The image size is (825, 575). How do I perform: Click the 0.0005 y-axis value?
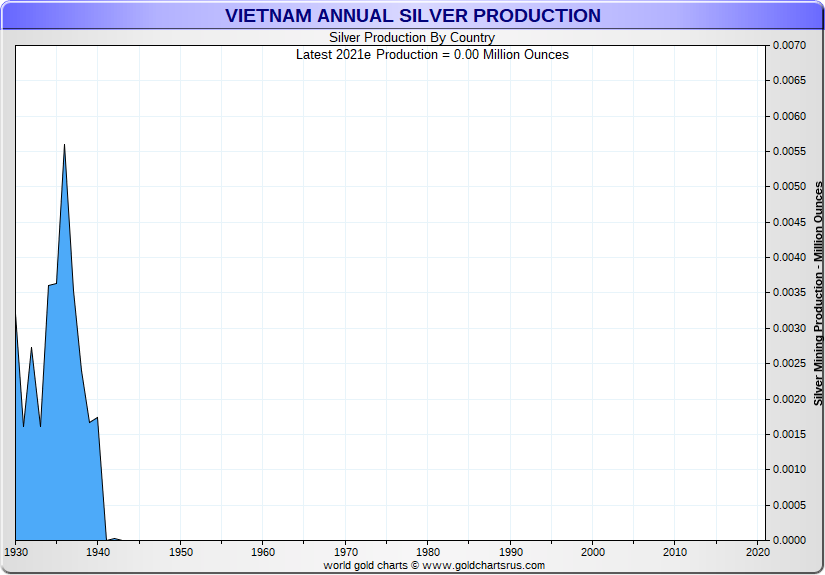(x=789, y=505)
